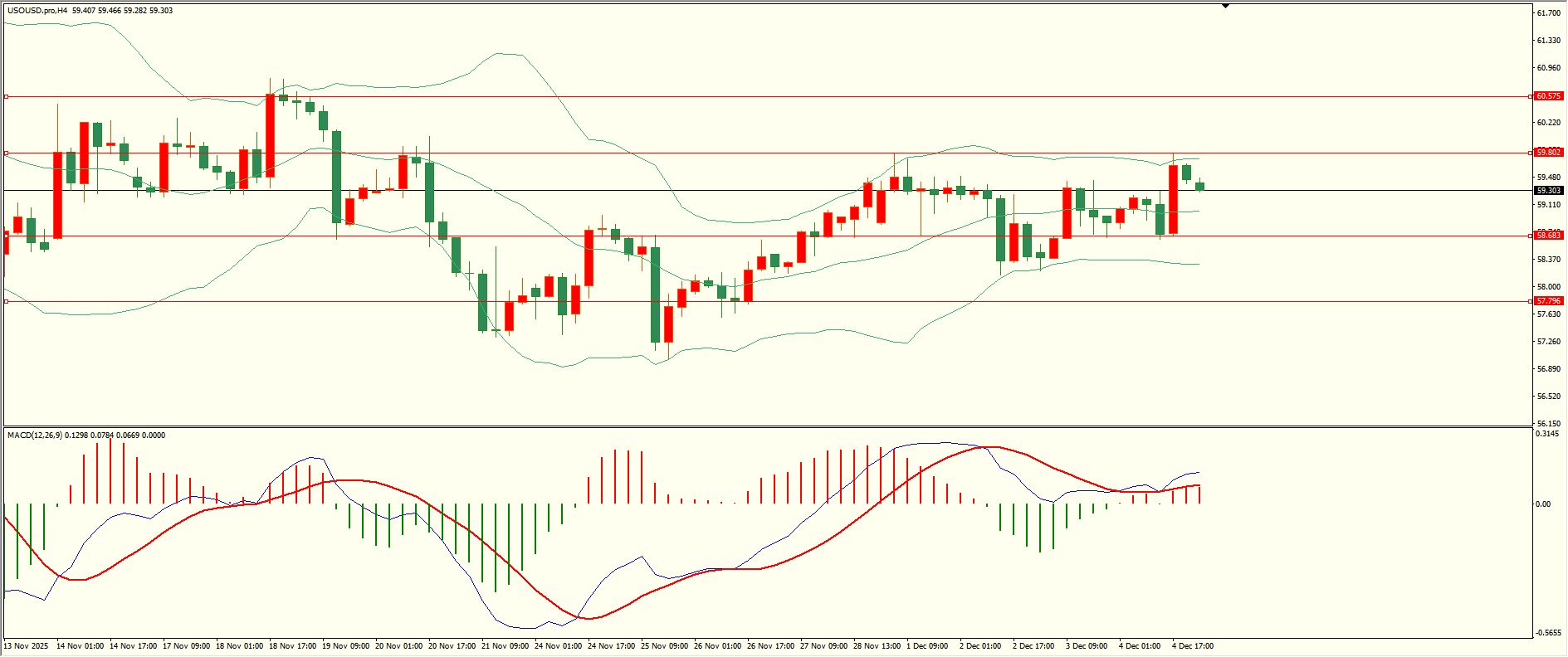Click the 61.700 value on price axis
The height and width of the screenshot is (657, 1568).
1548,13
